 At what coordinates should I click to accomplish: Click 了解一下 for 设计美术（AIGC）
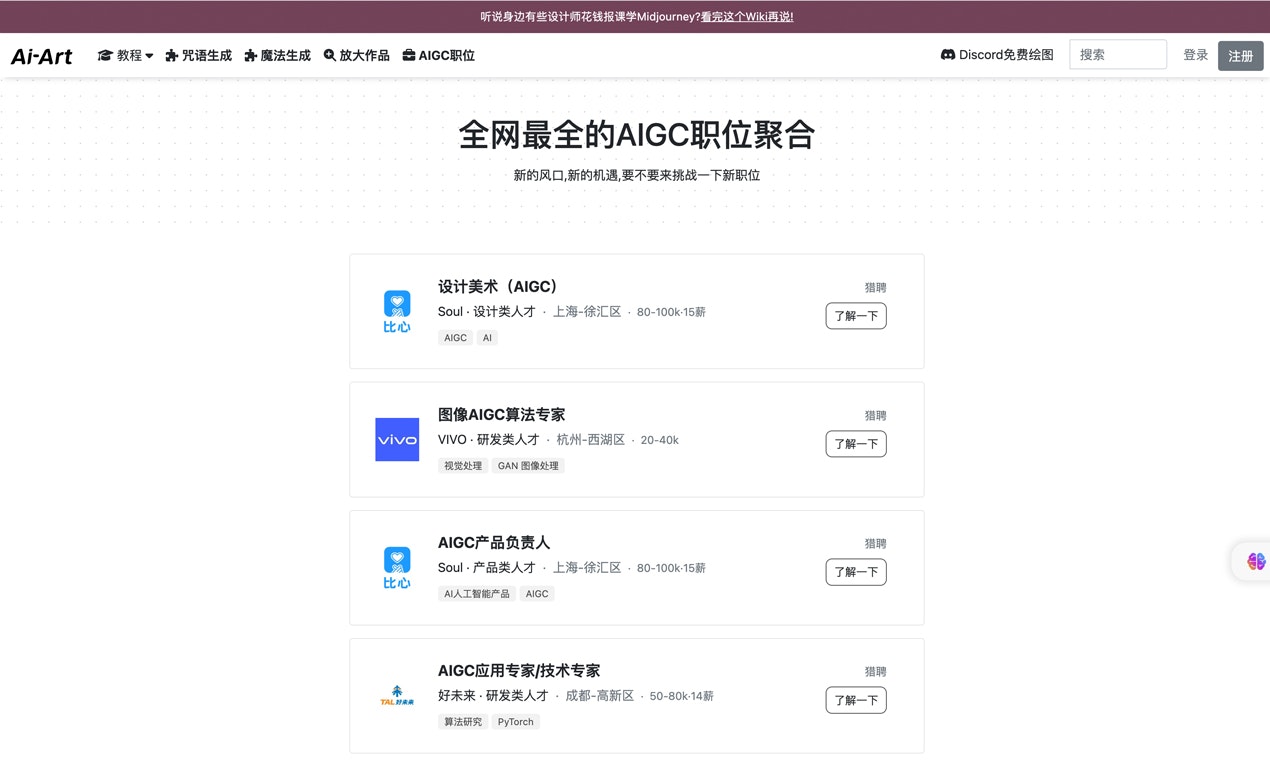pyautogui.click(x=856, y=316)
